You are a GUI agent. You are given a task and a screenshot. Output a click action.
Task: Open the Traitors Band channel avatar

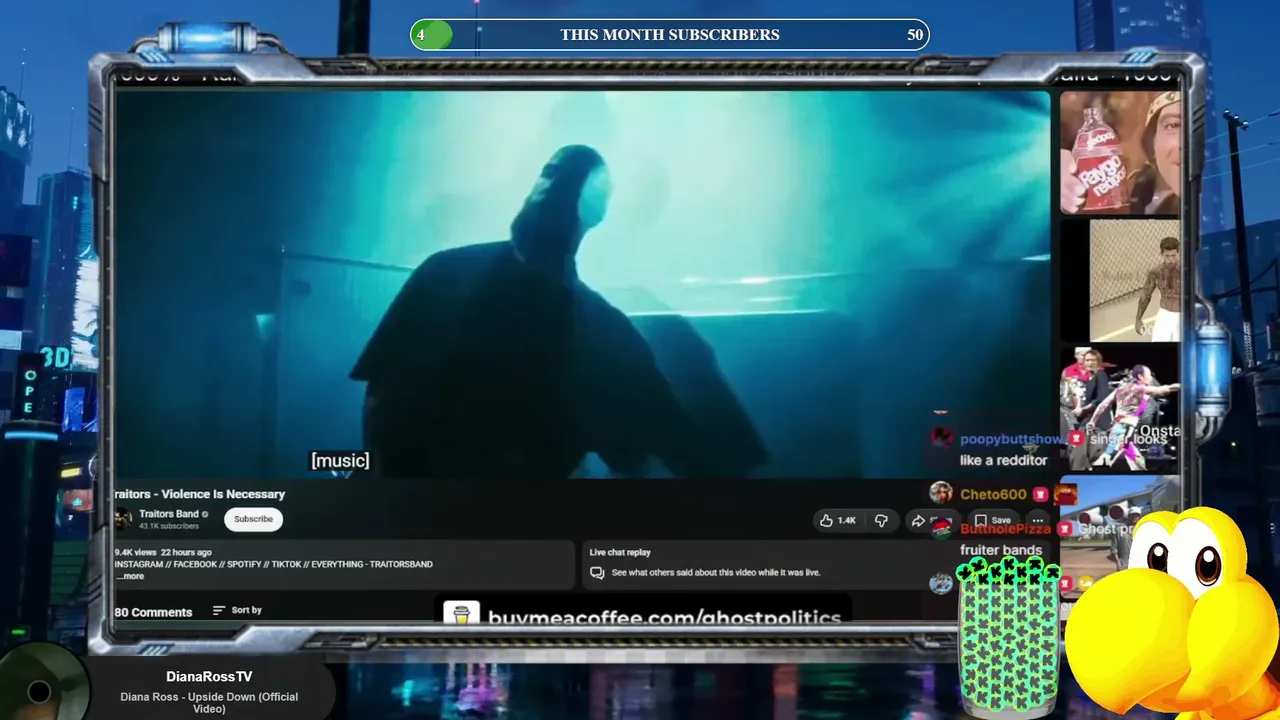pyautogui.click(x=124, y=519)
